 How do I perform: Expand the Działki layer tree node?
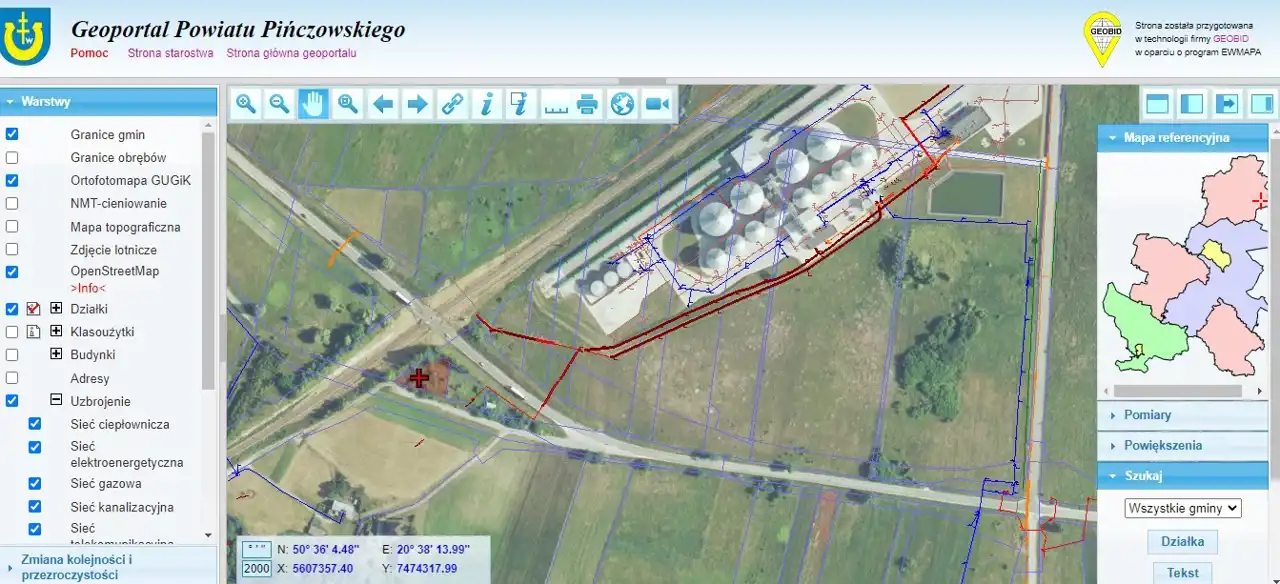[x=56, y=309]
